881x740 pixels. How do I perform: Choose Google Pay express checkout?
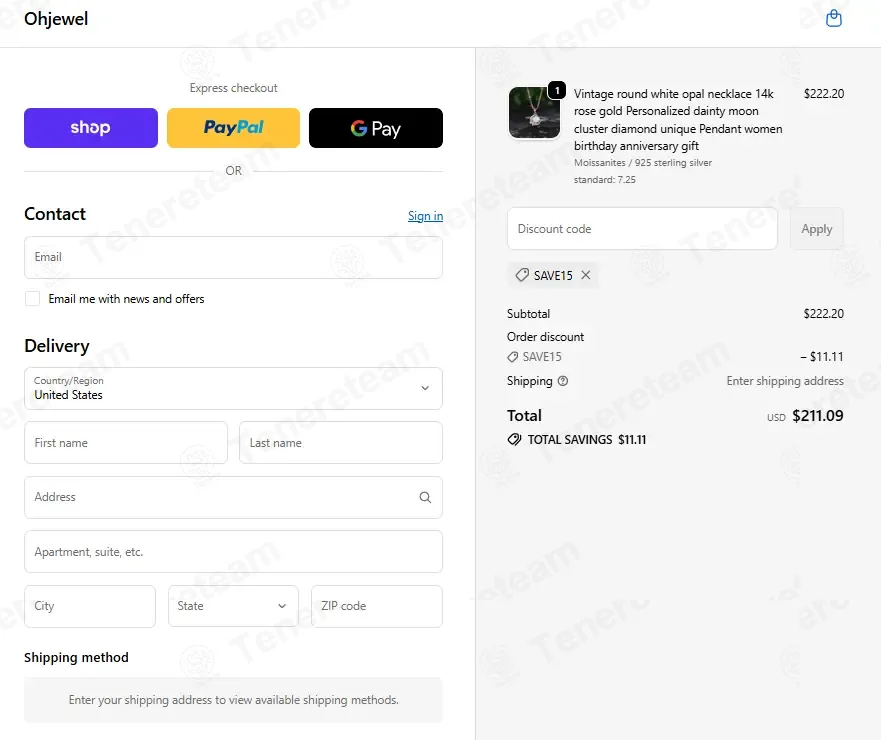(x=376, y=128)
